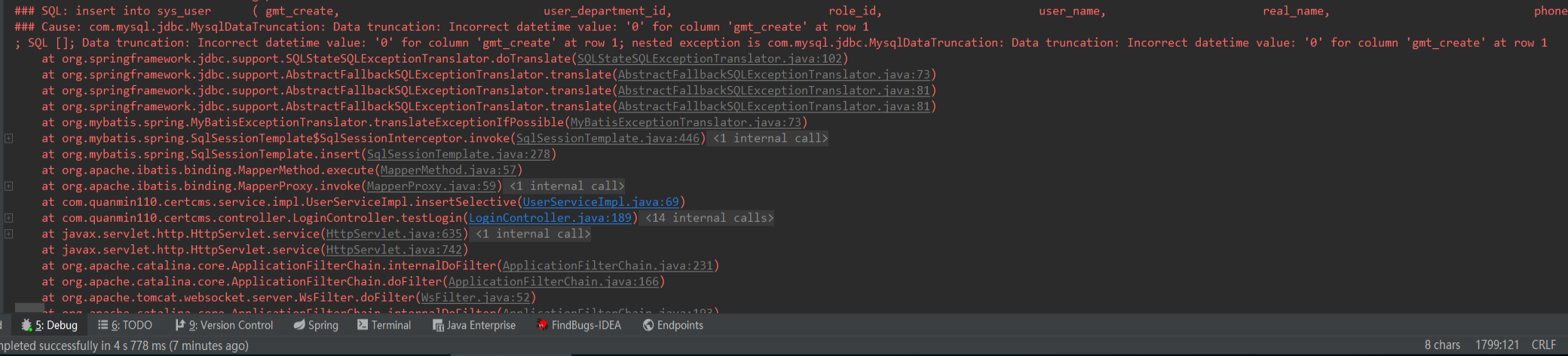Navigate to MapperProxy.java:59
This screenshot has width=1568, height=356.
(x=431, y=186)
